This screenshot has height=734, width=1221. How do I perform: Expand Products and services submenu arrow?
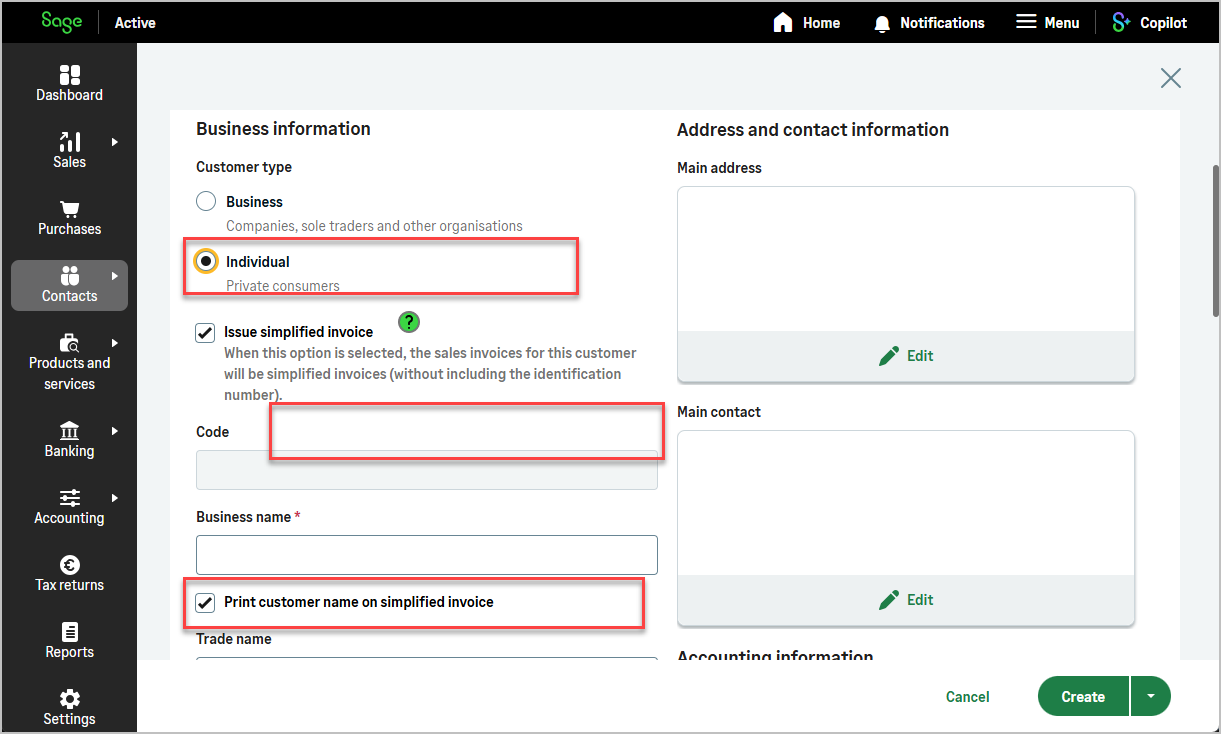pyautogui.click(x=115, y=343)
